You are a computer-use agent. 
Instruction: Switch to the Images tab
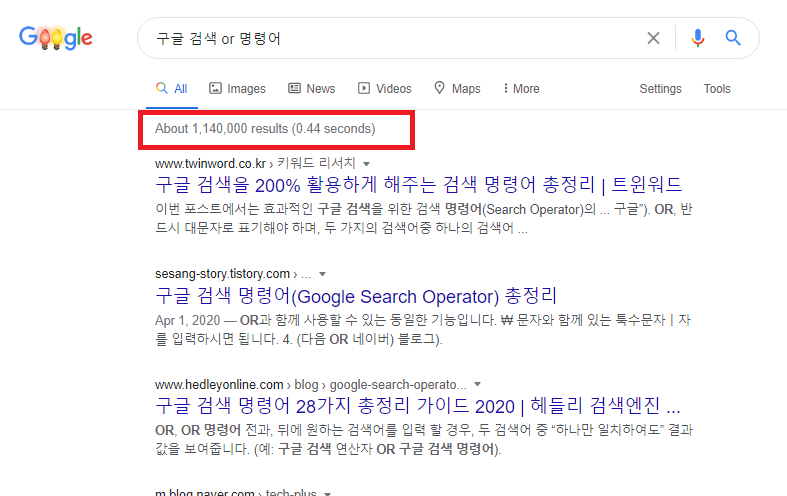[237, 89]
